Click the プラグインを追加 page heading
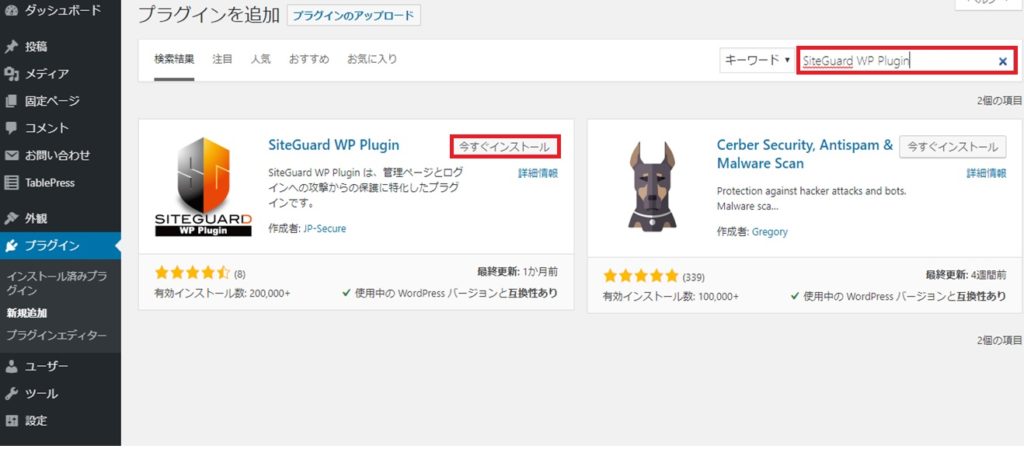This screenshot has width=1024, height=449. [209, 16]
